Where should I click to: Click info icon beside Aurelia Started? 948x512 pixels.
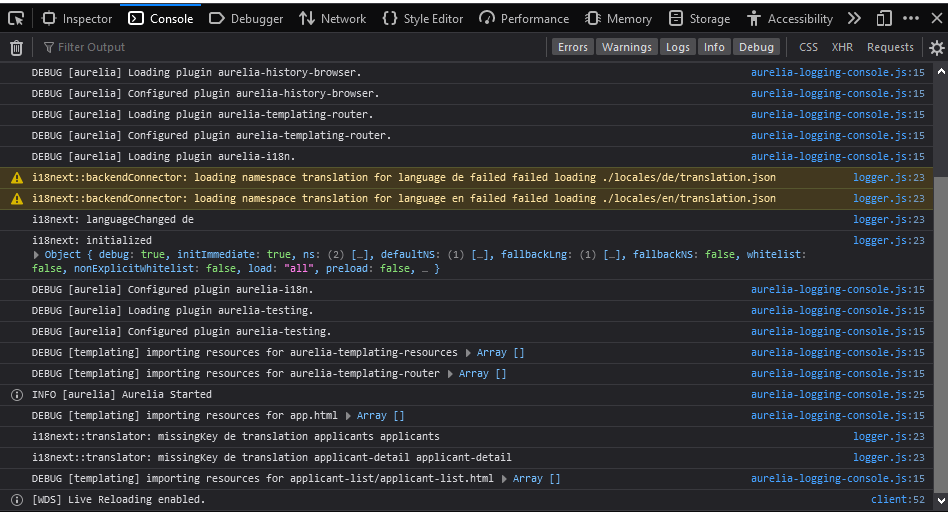click(x=17, y=395)
